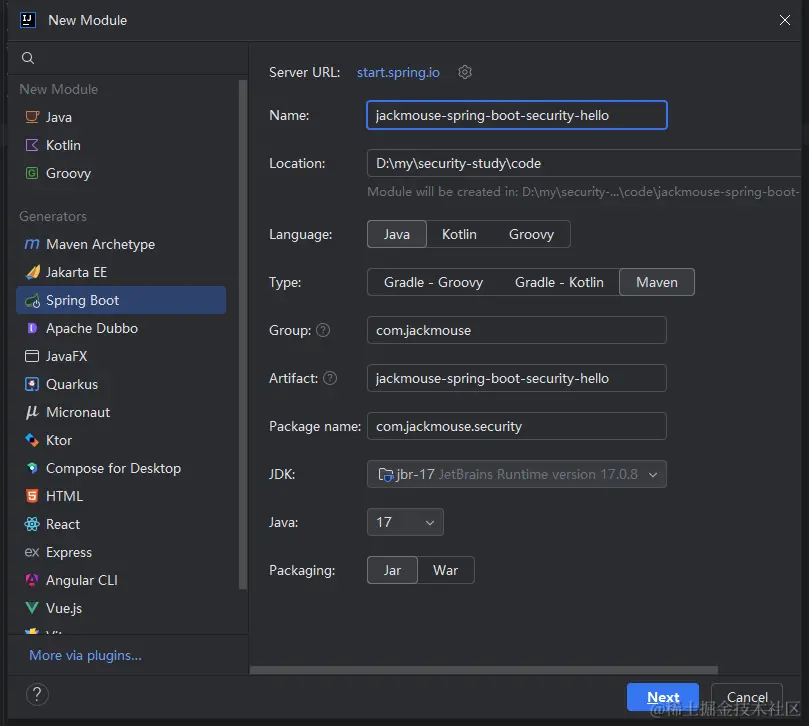The height and width of the screenshot is (726, 809).
Task: Click the Angular CLI icon
Action: click(x=32, y=580)
